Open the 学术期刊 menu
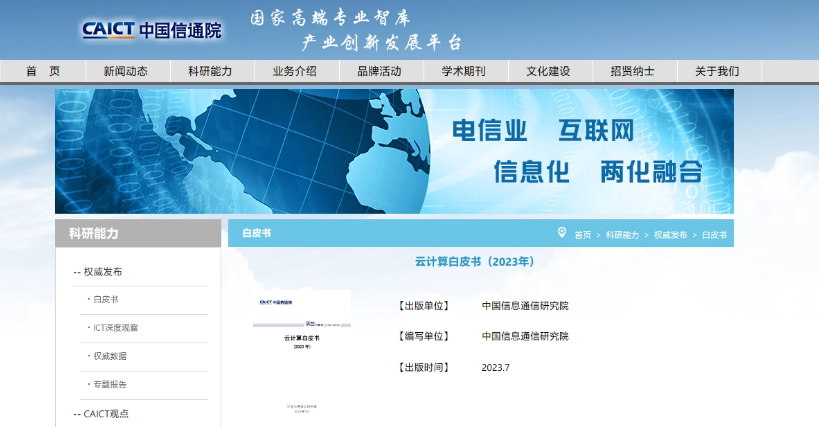 (464, 71)
